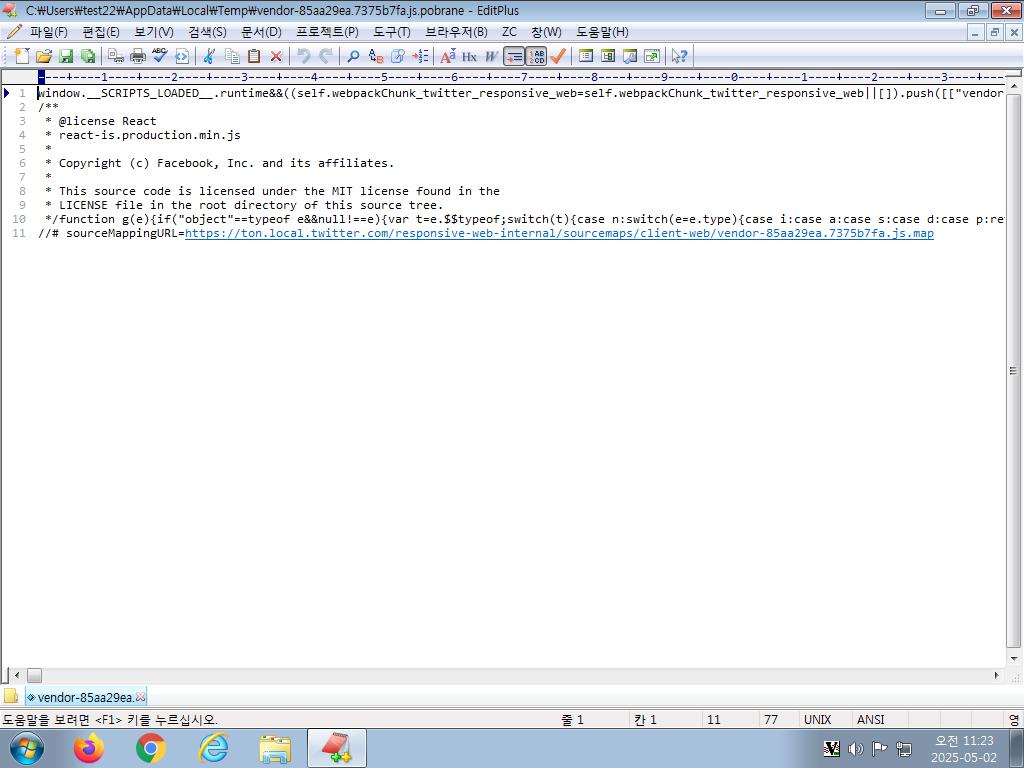The height and width of the screenshot is (768, 1024).
Task: Click vertical scrollbar up arrow
Action: [x=1014, y=86]
